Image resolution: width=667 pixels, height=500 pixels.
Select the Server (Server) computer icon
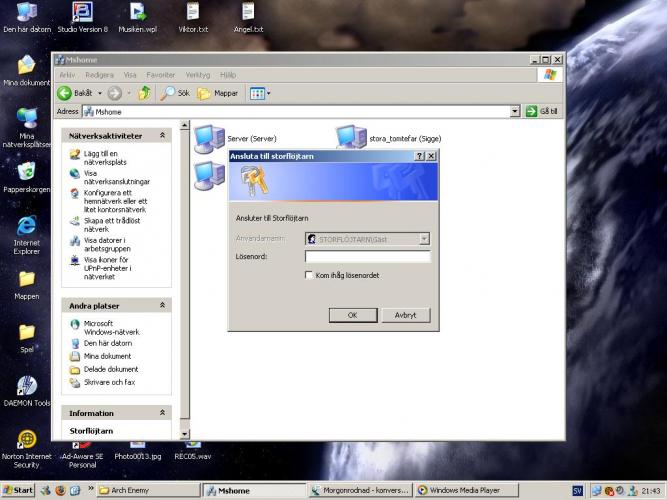coord(209,138)
